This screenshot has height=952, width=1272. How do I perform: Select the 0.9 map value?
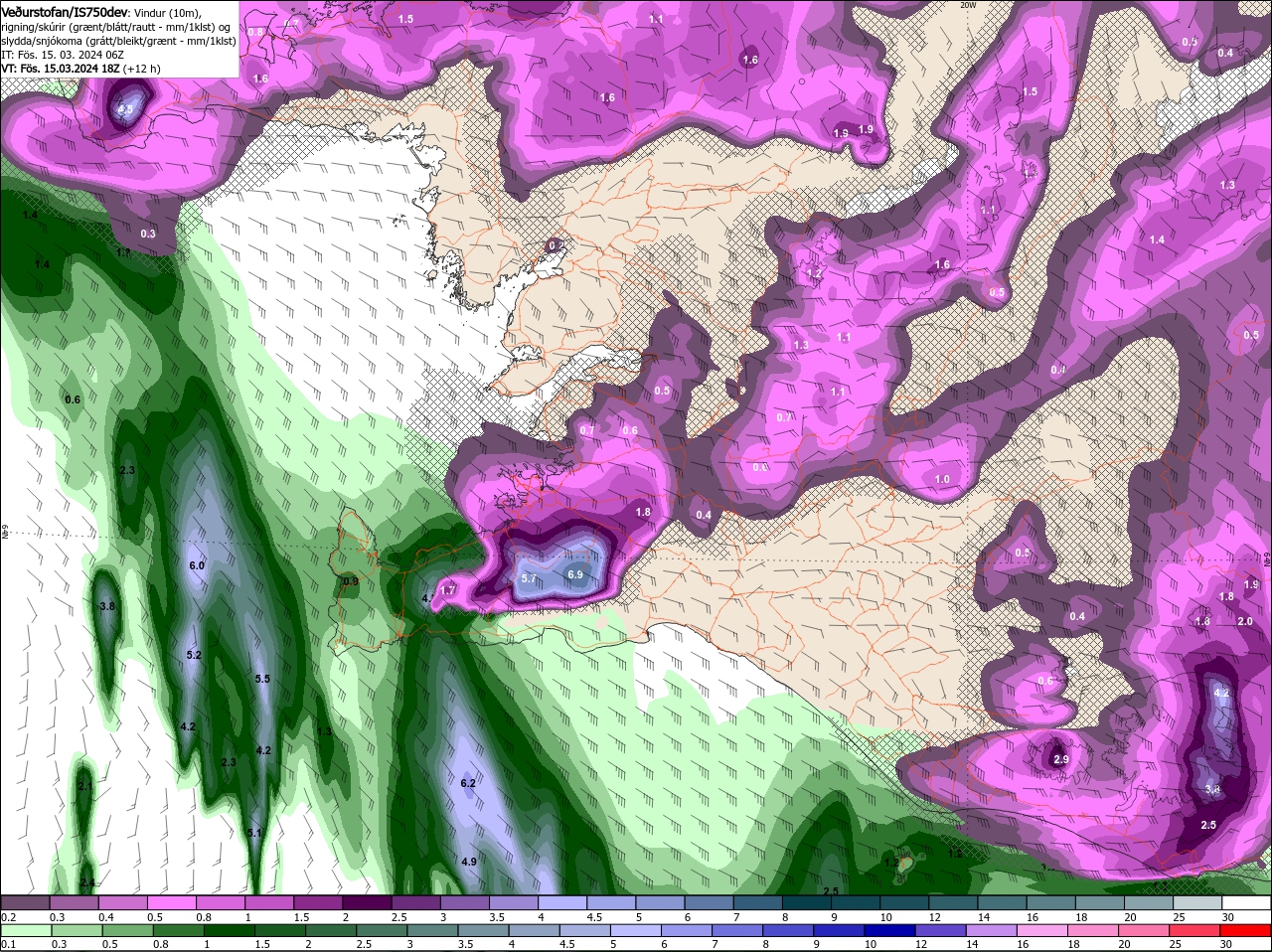350,581
